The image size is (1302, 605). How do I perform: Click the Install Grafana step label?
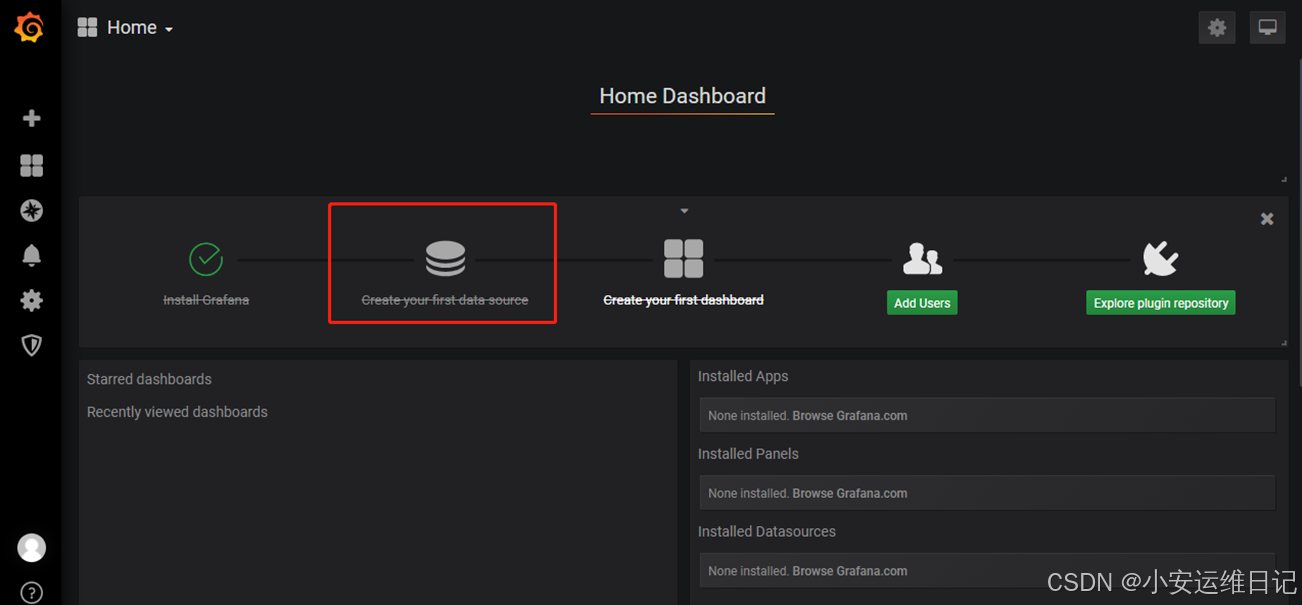tap(206, 300)
